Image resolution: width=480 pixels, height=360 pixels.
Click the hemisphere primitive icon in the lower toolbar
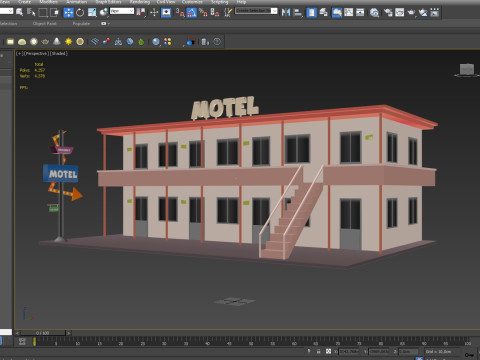[x=22, y=42]
